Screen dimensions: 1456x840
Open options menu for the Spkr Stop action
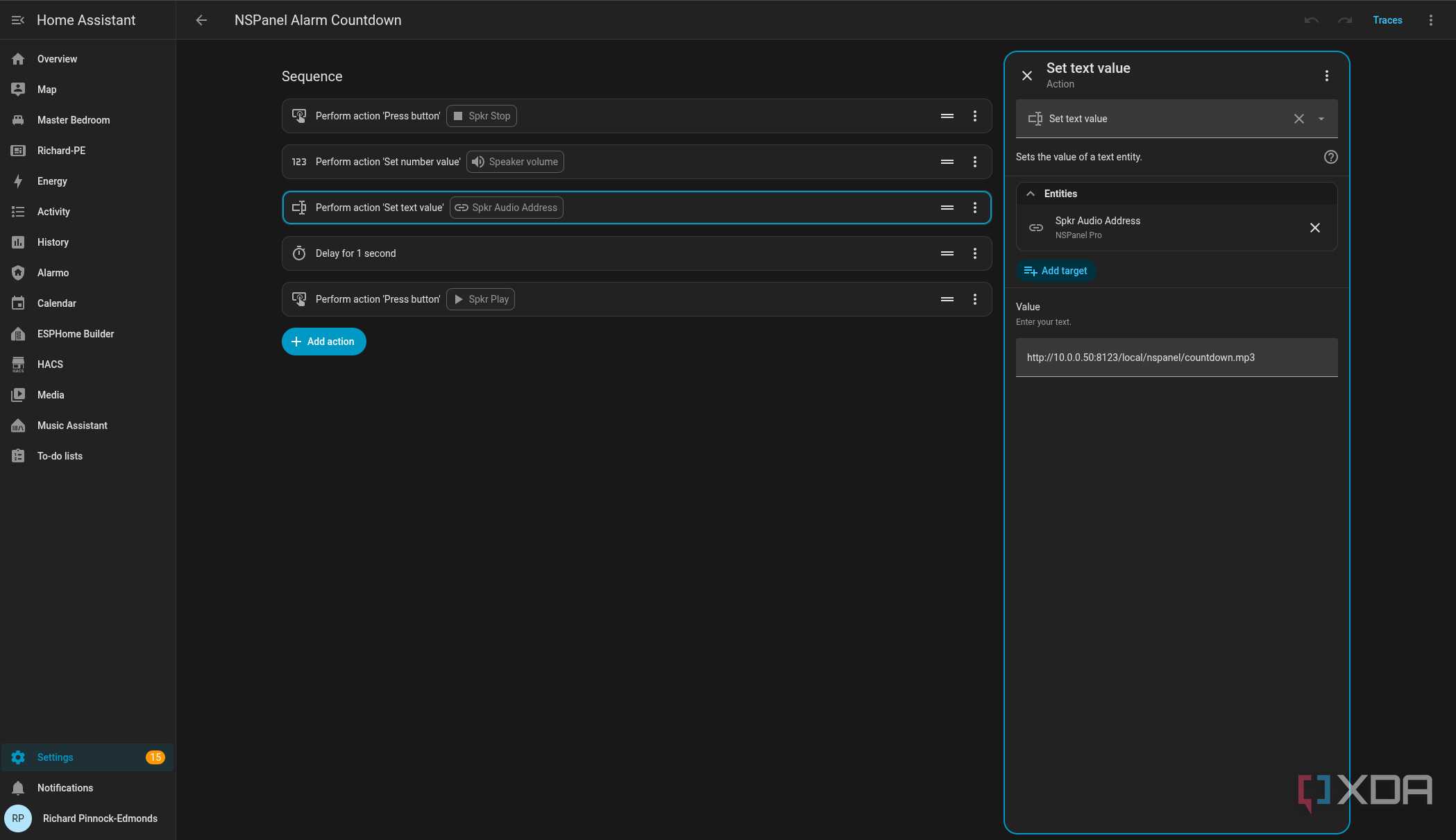tap(975, 116)
